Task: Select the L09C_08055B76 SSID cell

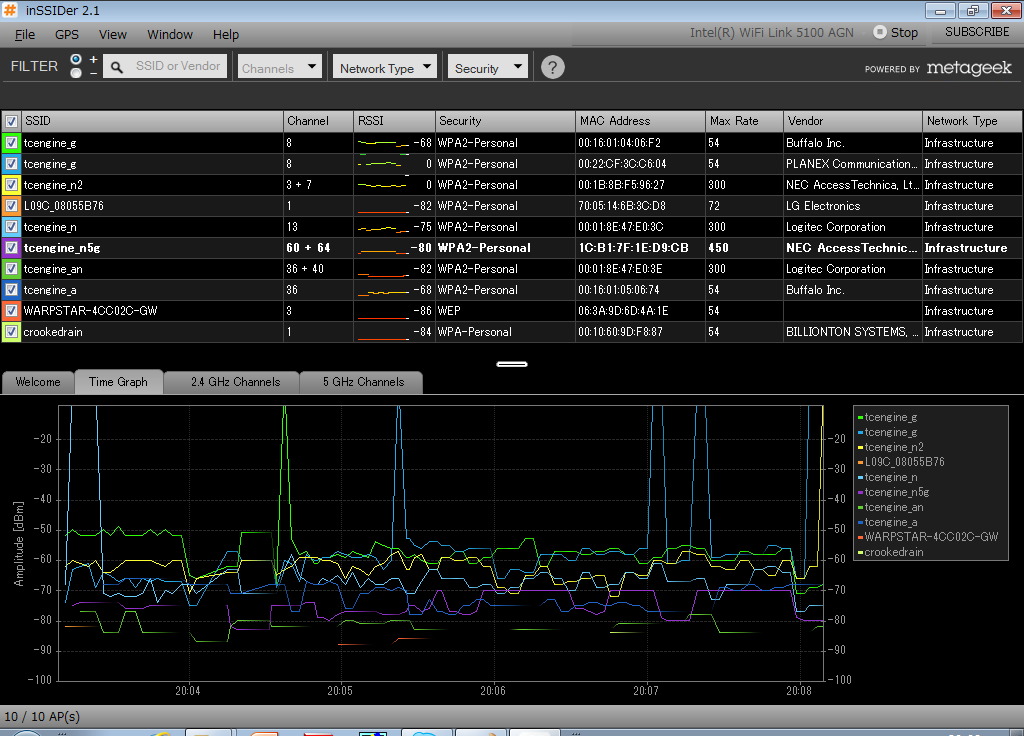Action: 63,206
